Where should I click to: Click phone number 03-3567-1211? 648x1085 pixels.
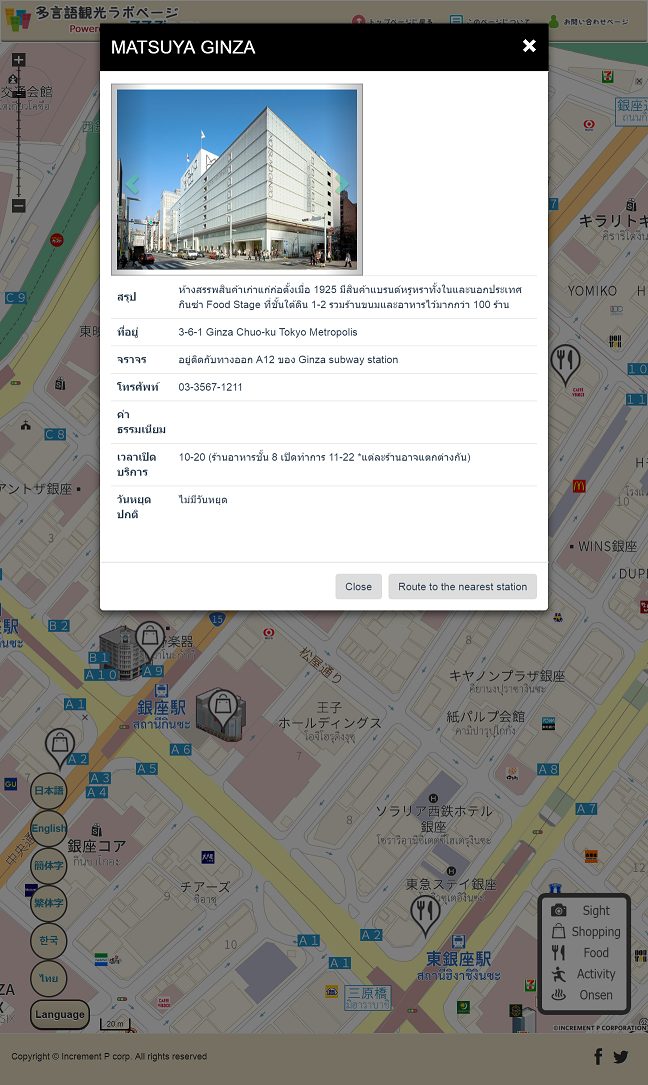pyautogui.click(x=210, y=387)
